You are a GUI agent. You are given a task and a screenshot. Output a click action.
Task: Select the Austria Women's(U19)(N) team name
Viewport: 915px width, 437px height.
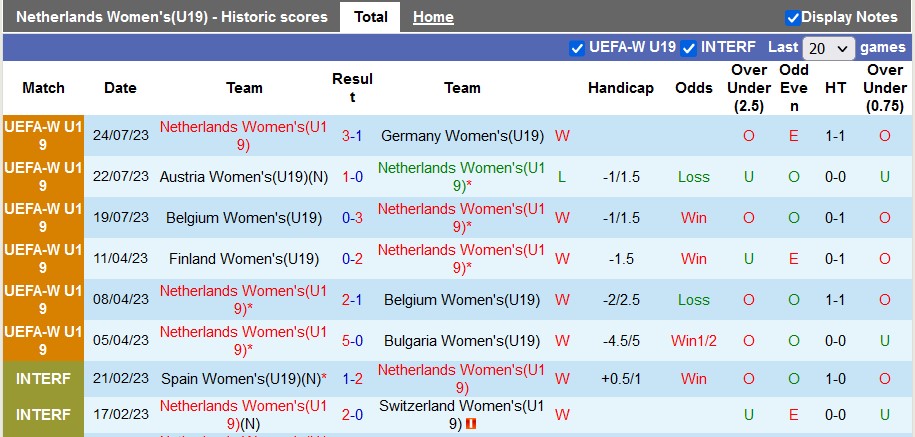coord(244,177)
